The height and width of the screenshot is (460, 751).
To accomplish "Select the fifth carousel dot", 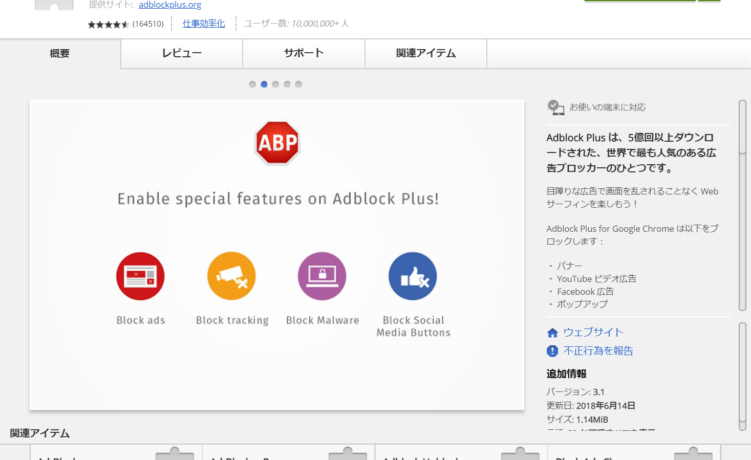I will [x=298, y=84].
